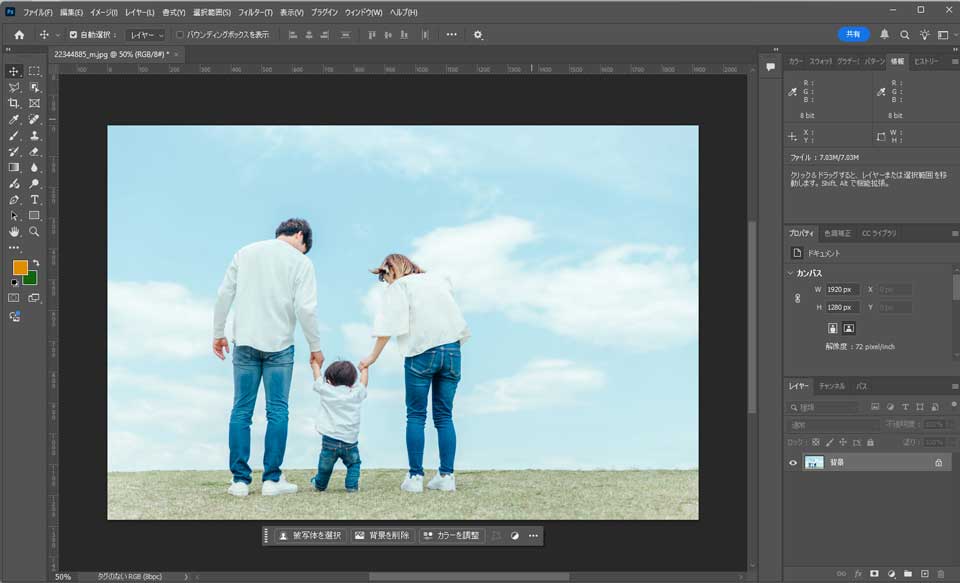Select the Dodge tool
960x583 pixels.
tap(34, 183)
